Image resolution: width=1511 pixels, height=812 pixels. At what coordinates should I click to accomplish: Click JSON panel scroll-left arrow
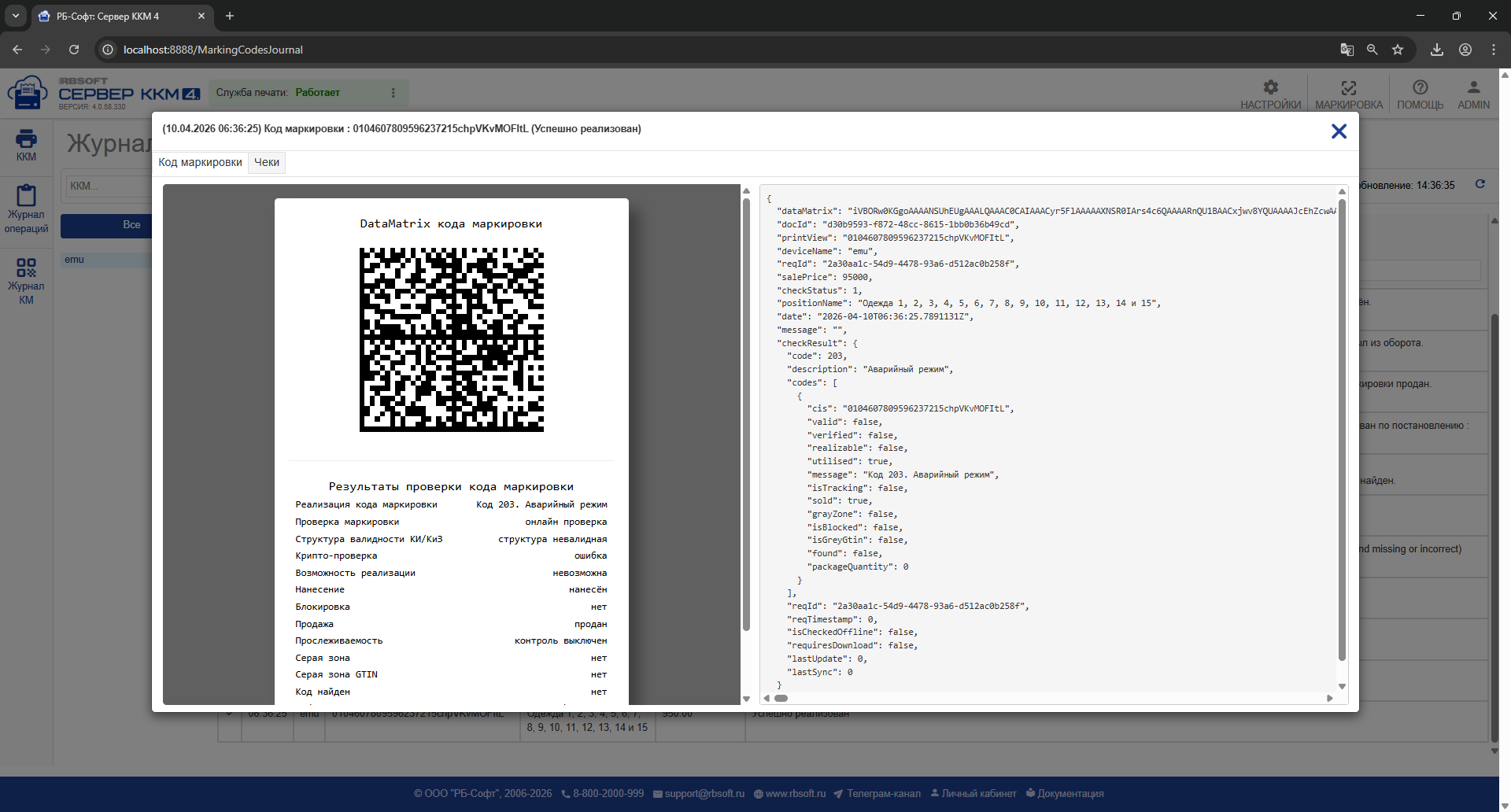tap(766, 698)
